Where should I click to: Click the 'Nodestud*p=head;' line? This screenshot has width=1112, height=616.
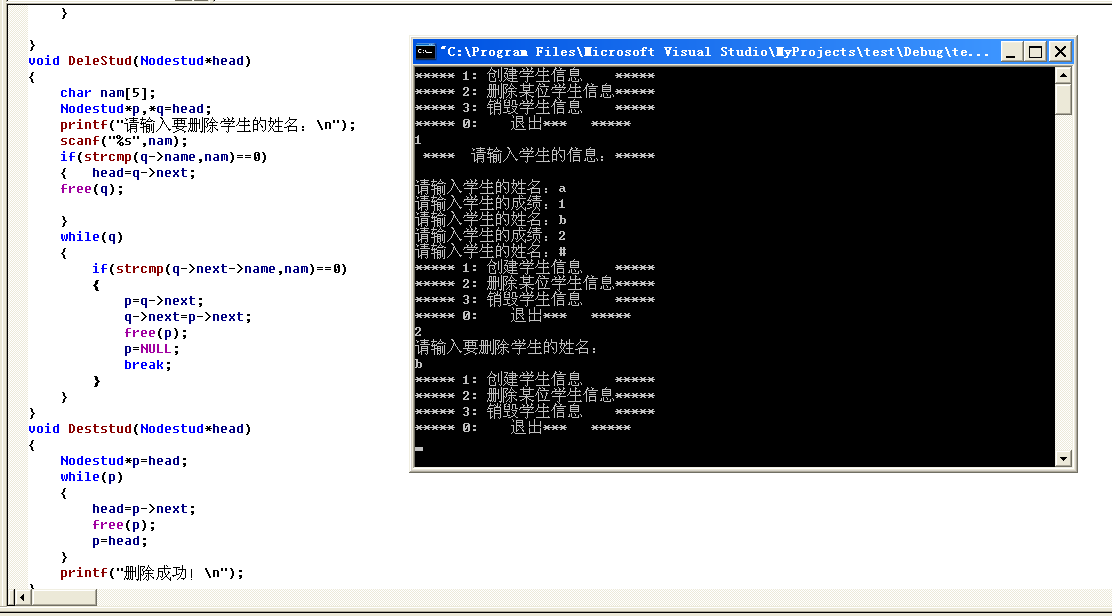[x=124, y=461]
